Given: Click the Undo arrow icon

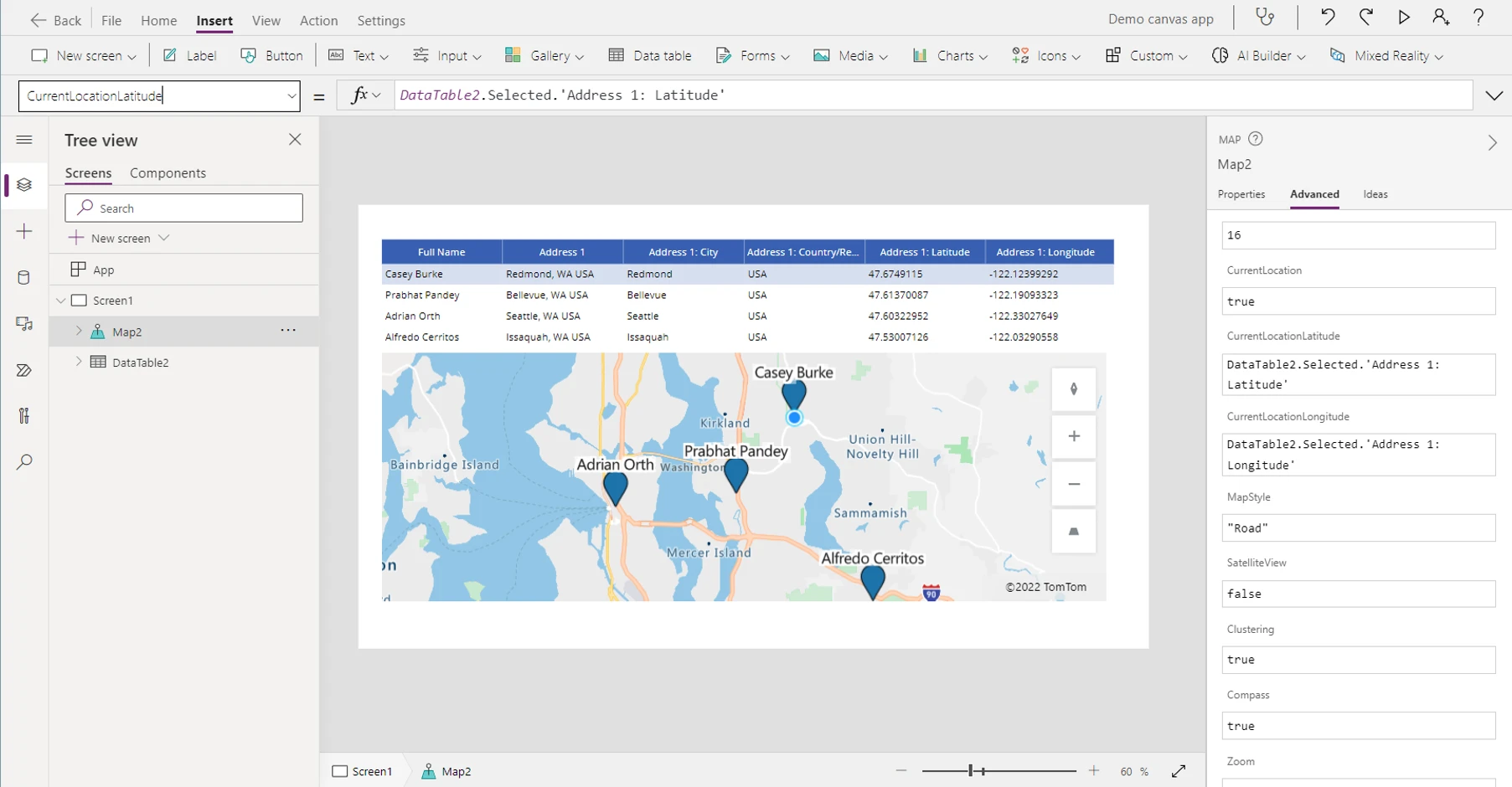Looking at the screenshot, I should point(1328,18).
